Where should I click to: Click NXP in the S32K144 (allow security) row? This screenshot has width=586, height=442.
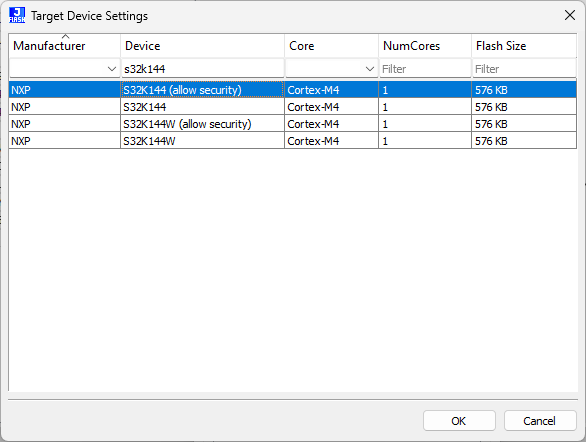tap(21, 90)
